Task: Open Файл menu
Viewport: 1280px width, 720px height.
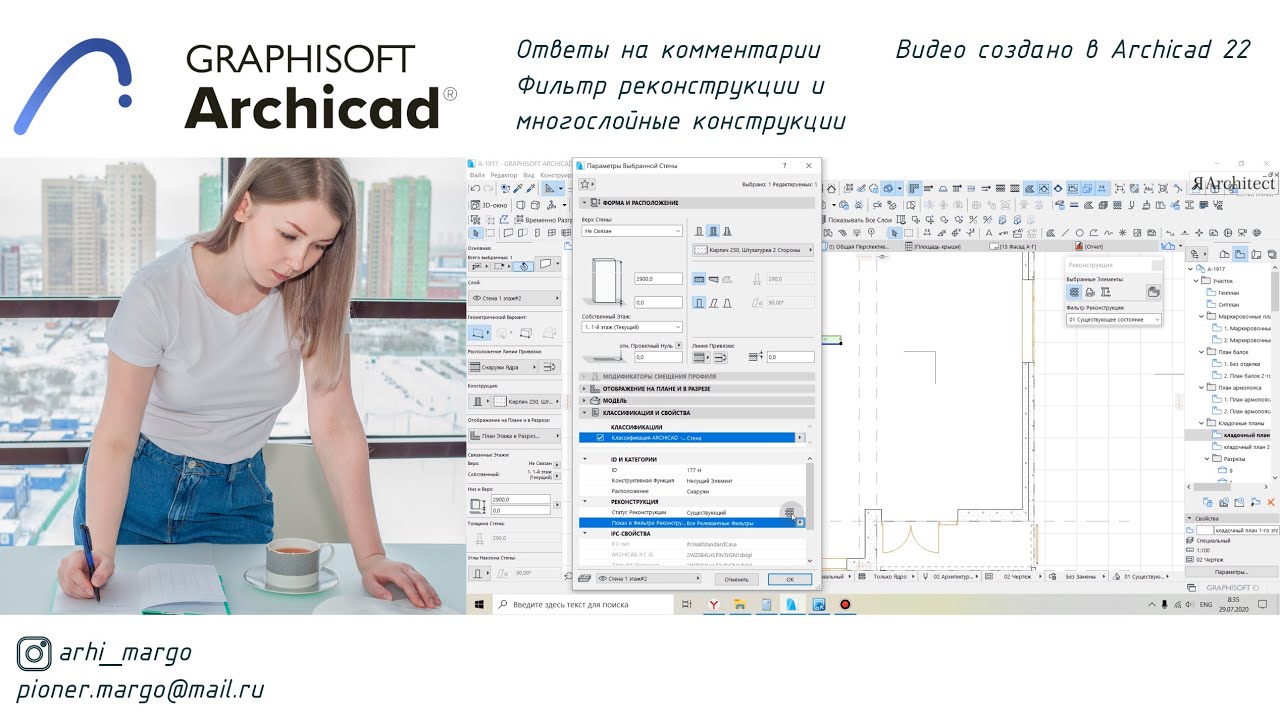Action: pyautogui.click(x=478, y=175)
